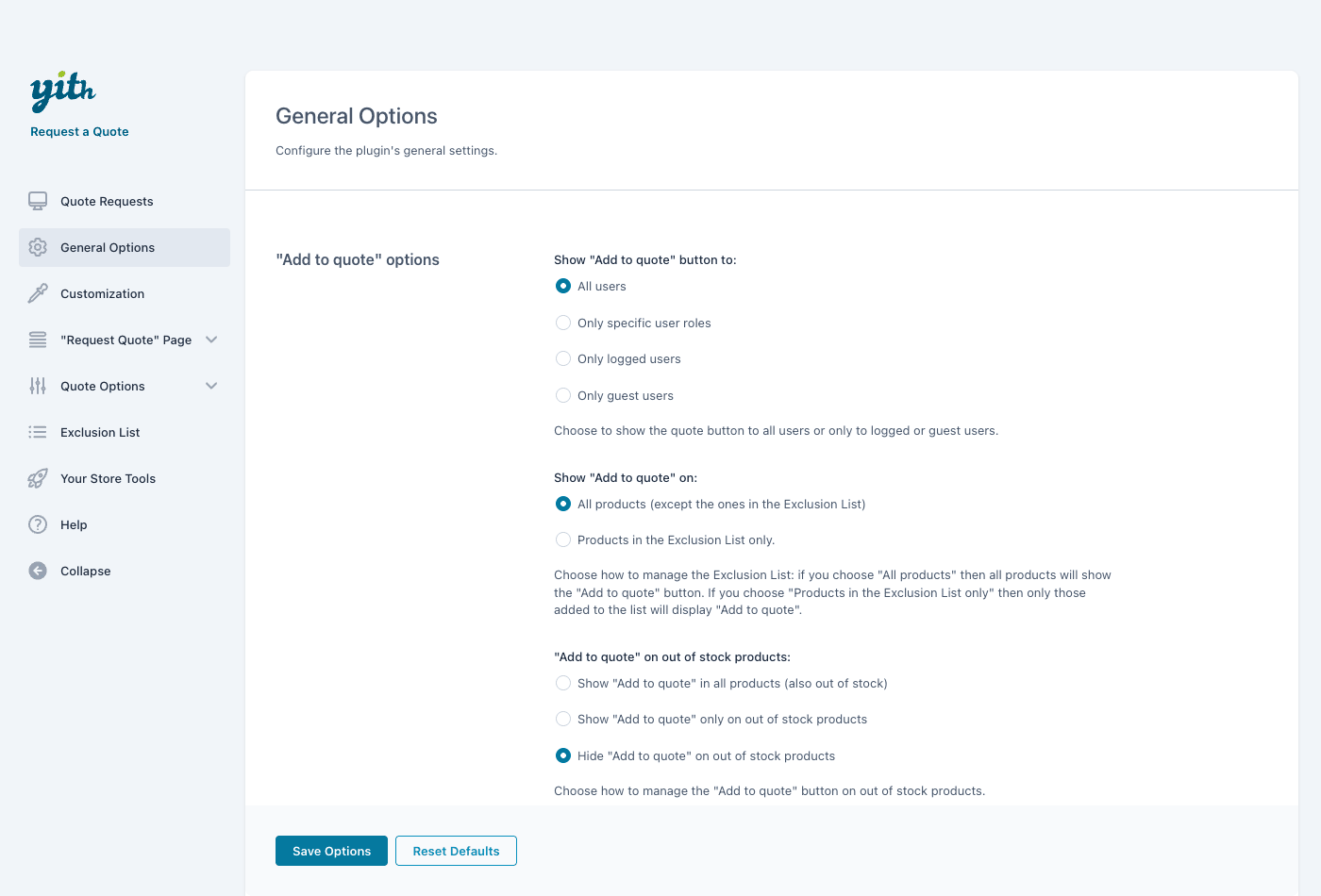The image size is (1321, 896).
Task: Open General Options menu item
Action: point(125,247)
